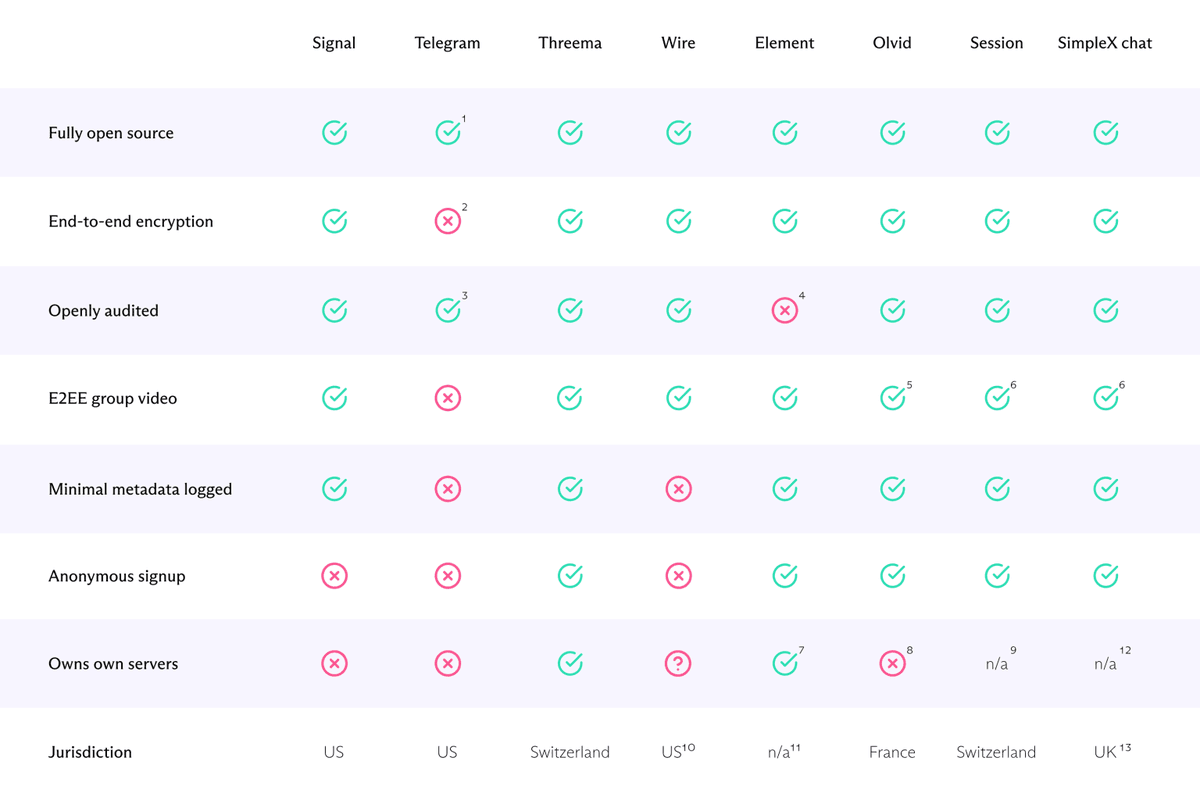Click Session's Openly audited checkmark
Viewport: 1200px width, 797px height.
[996, 311]
